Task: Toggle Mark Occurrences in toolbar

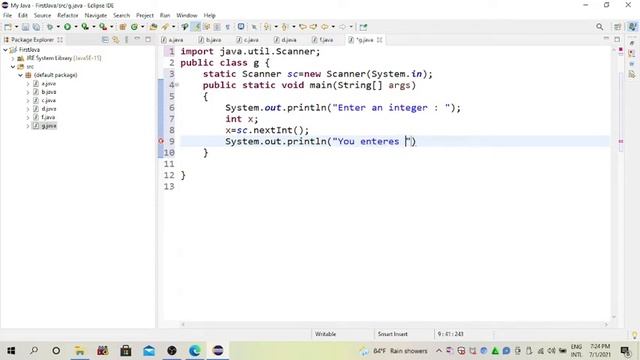Action: click(x=196, y=27)
